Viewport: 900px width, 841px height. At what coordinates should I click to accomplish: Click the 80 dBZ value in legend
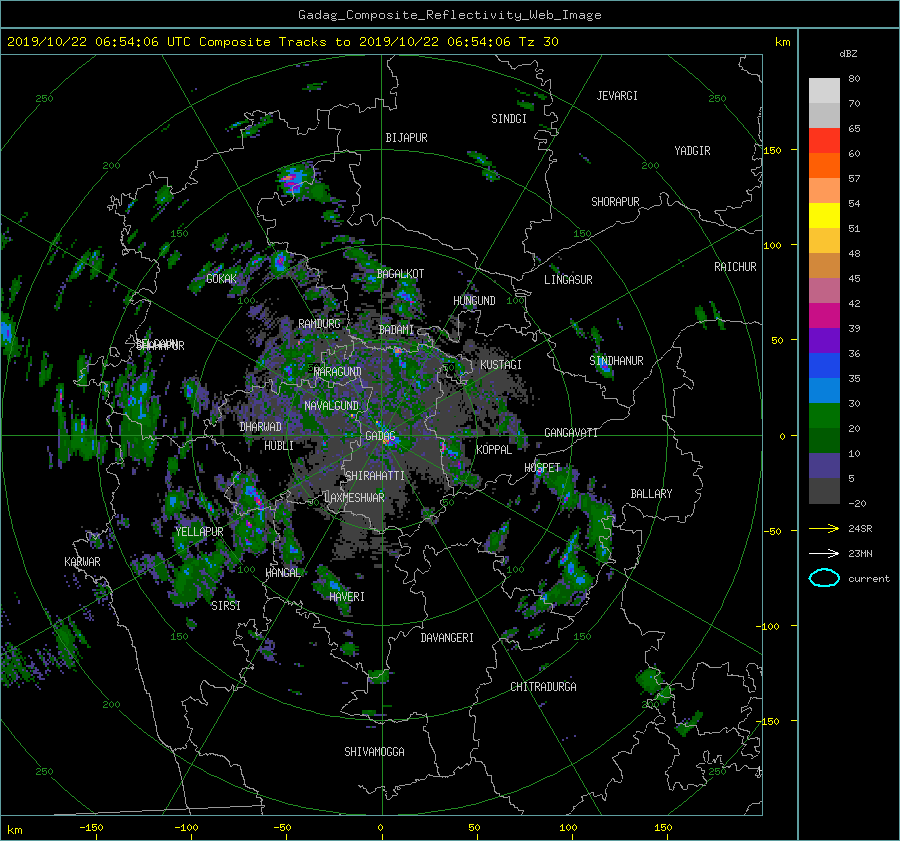854,79
